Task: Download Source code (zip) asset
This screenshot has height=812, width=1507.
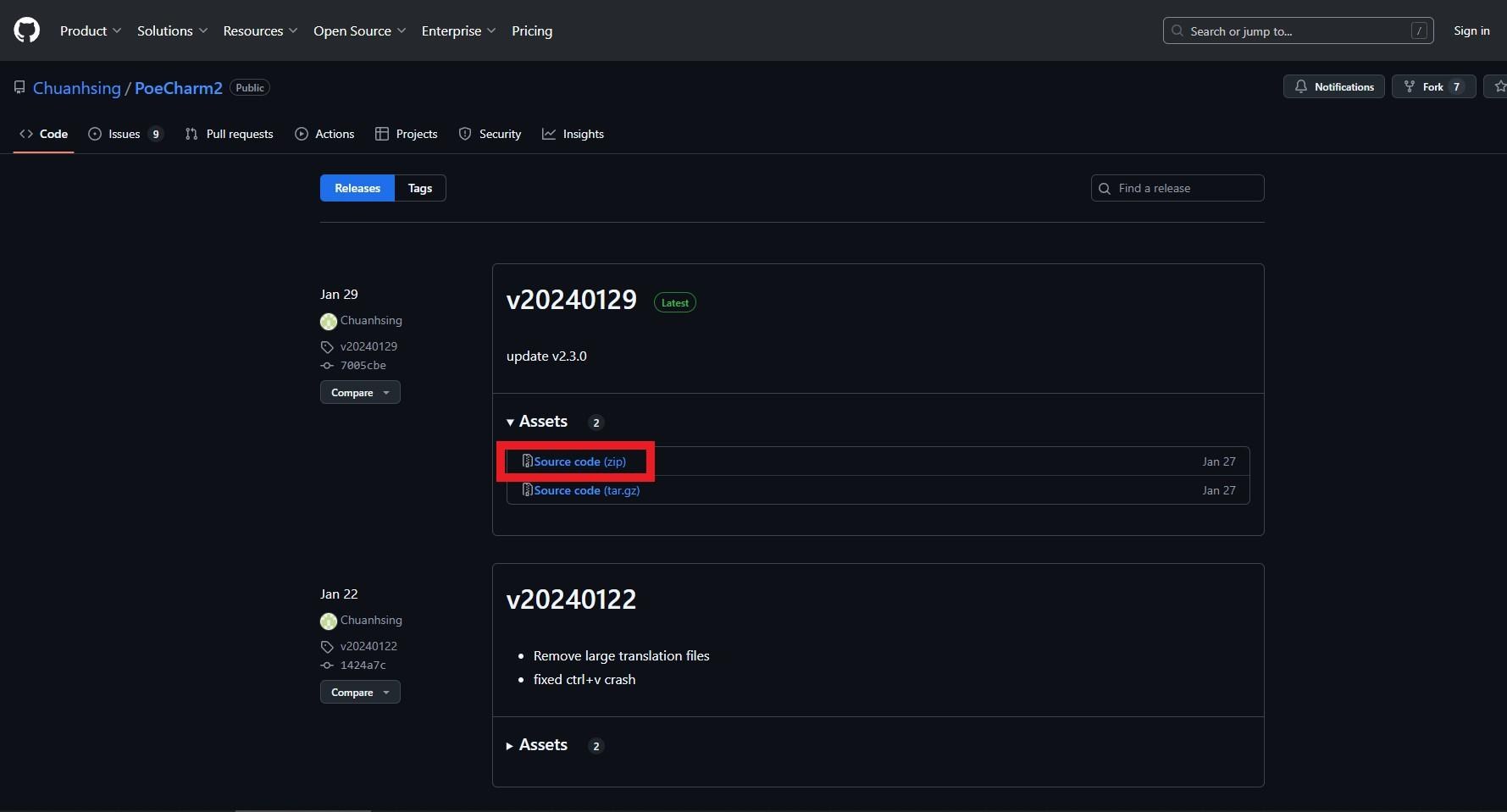Action: (579, 461)
